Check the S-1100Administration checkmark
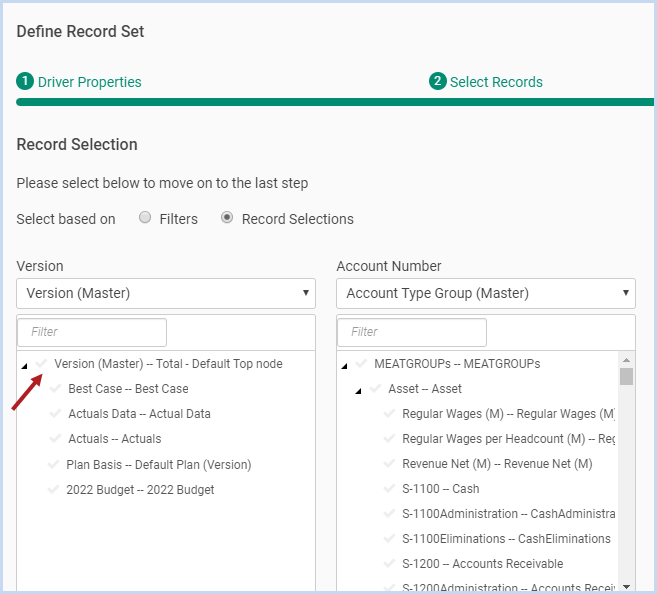Viewport: 657px width, 594px height. pos(389,514)
